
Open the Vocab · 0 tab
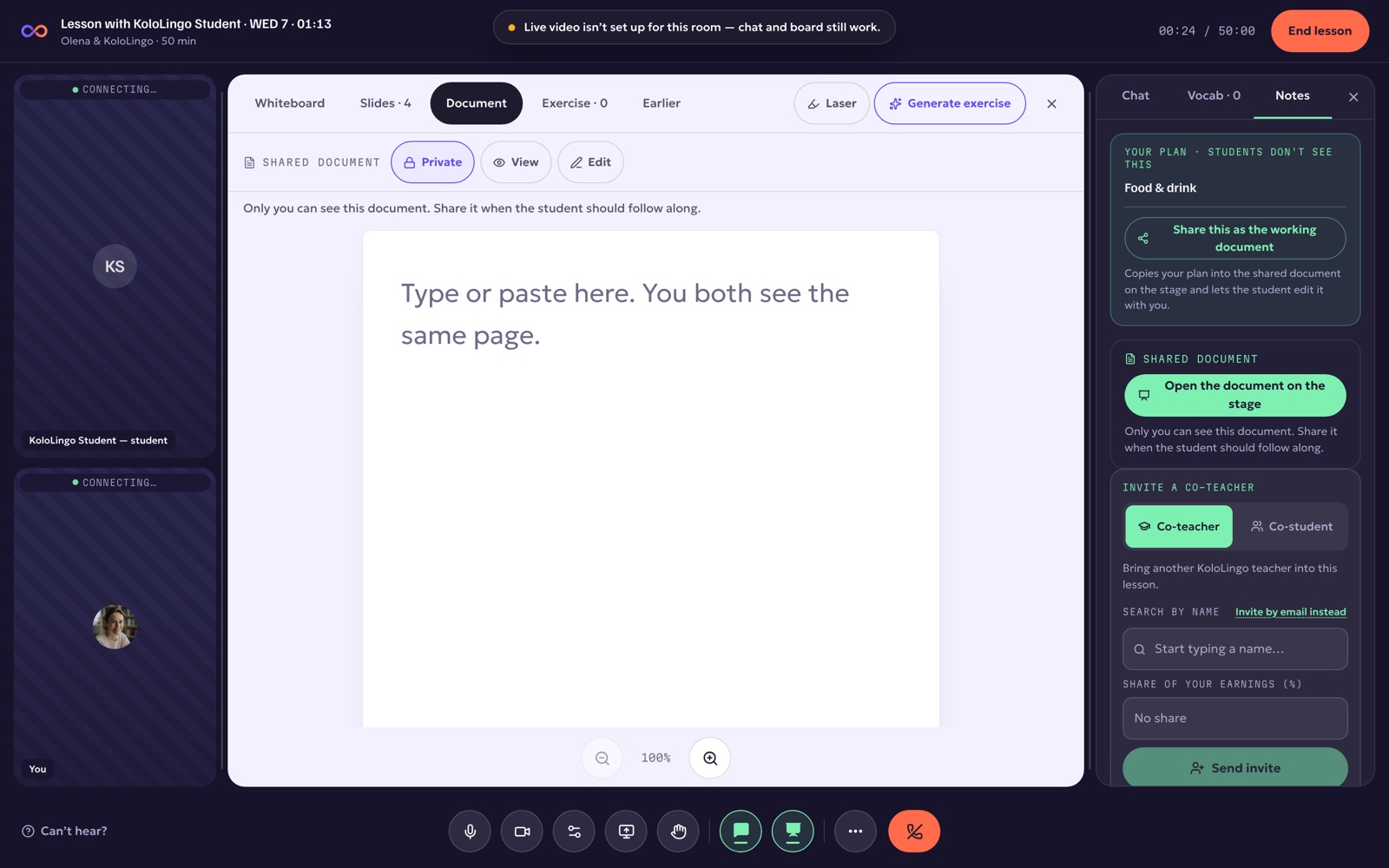[x=1214, y=95]
